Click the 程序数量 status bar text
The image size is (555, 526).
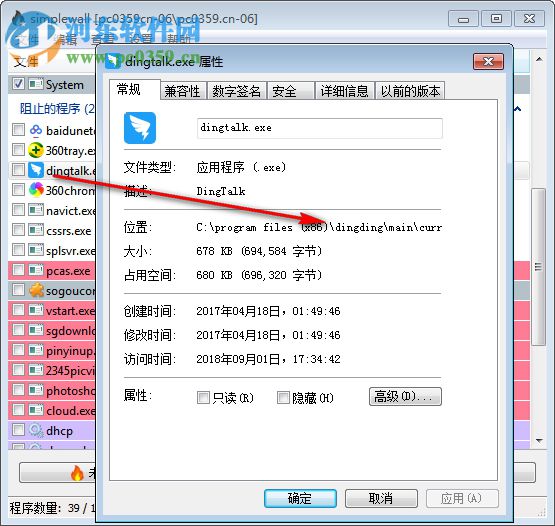52,508
